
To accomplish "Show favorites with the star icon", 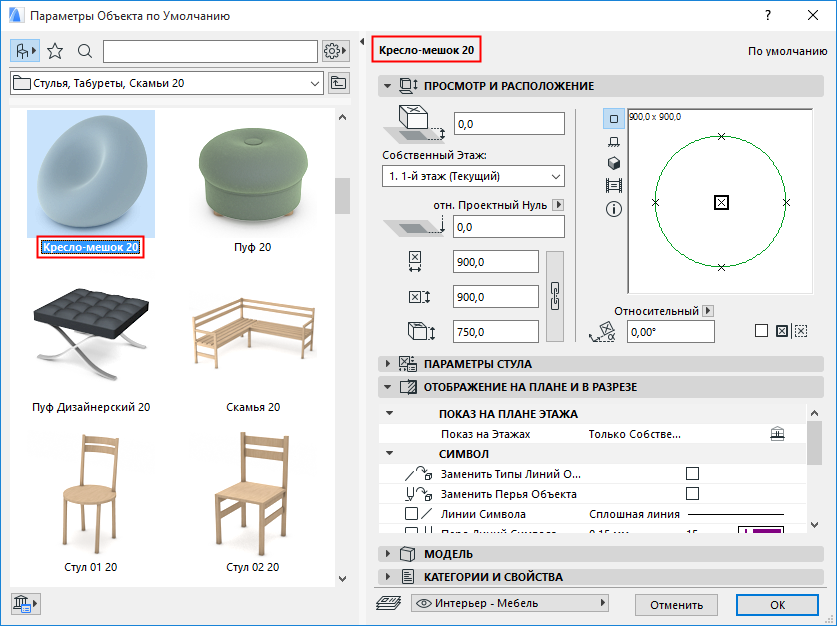I will pos(55,51).
